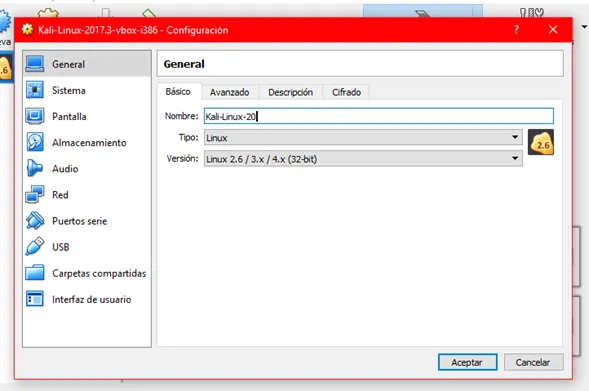Viewport: 589px width, 391px height.
Task: Go to Almacenamiento settings
Action: (87, 142)
